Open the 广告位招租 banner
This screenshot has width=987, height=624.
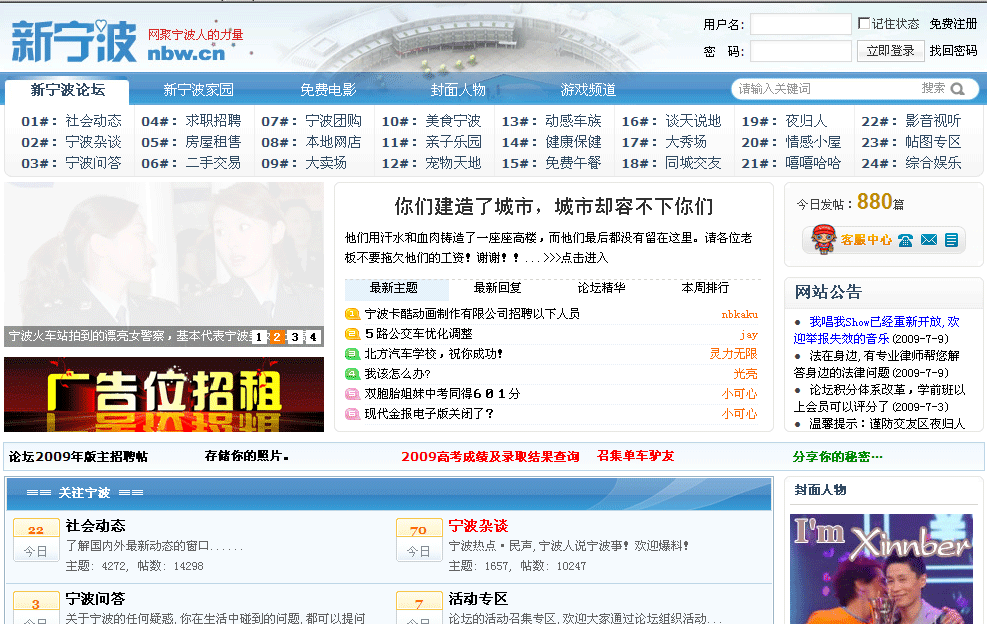coord(164,394)
